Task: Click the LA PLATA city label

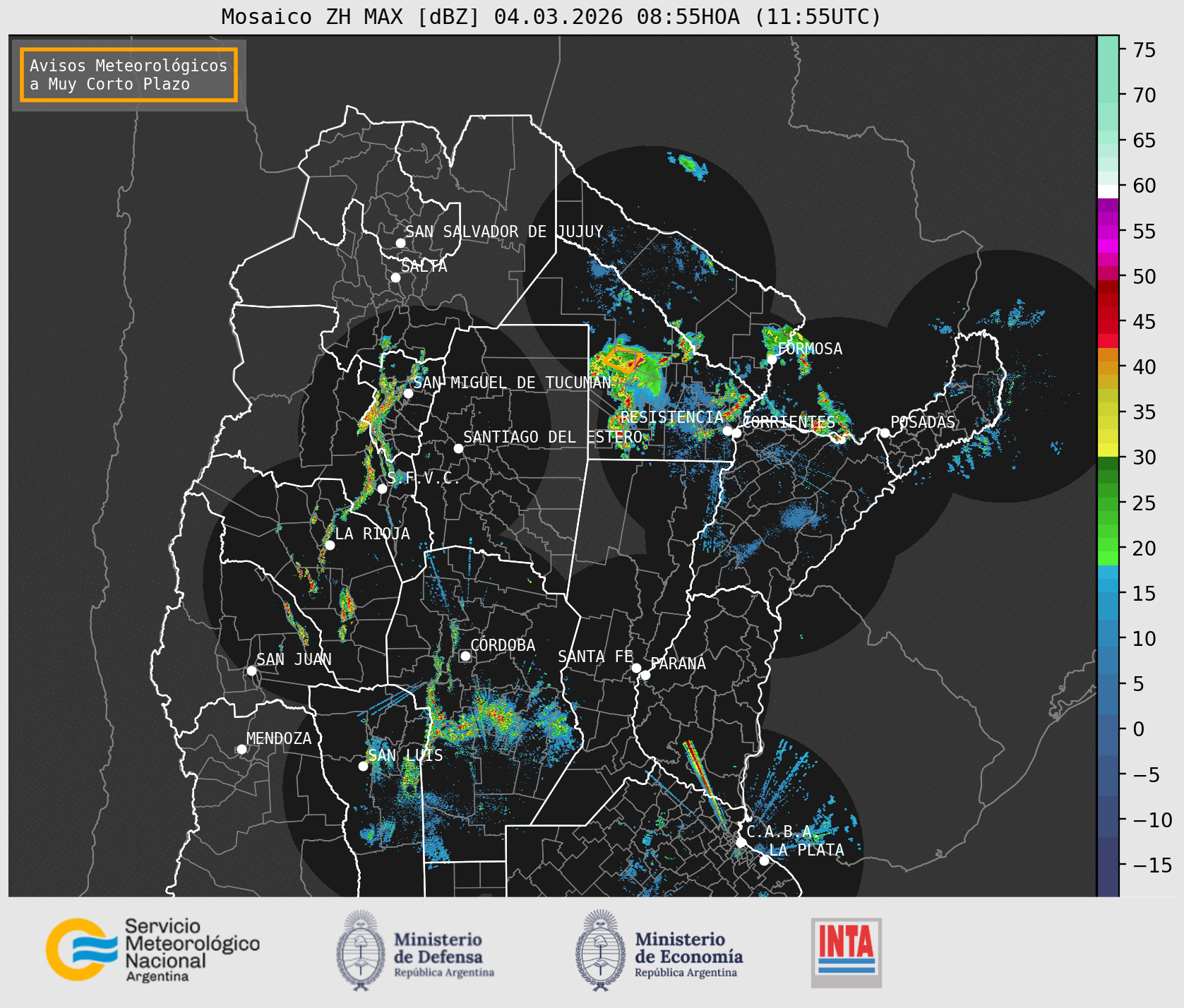Action: click(x=806, y=850)
